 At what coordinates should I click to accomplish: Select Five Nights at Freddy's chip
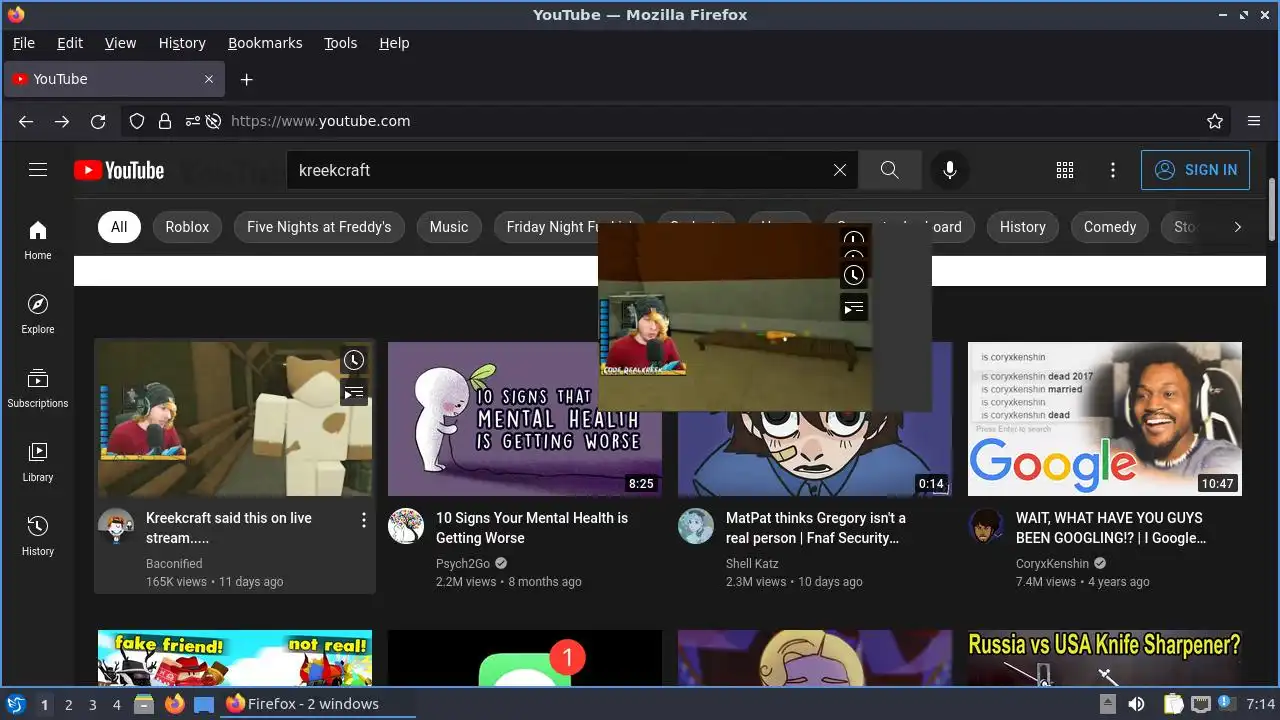point(319,227)
